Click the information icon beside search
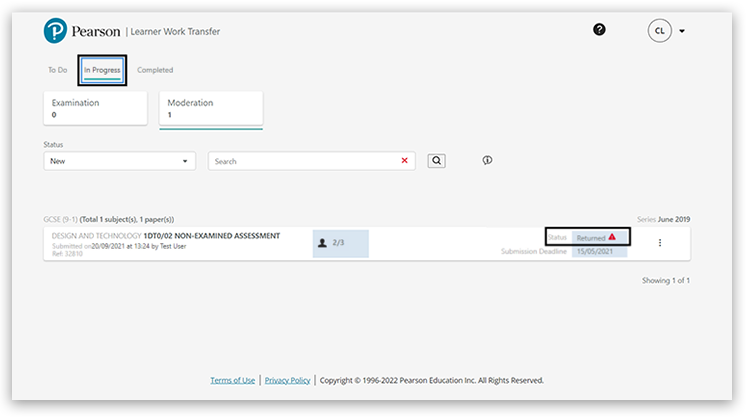Image resolution: width=750 pixels, height=418 pixels. pos(487,161)
